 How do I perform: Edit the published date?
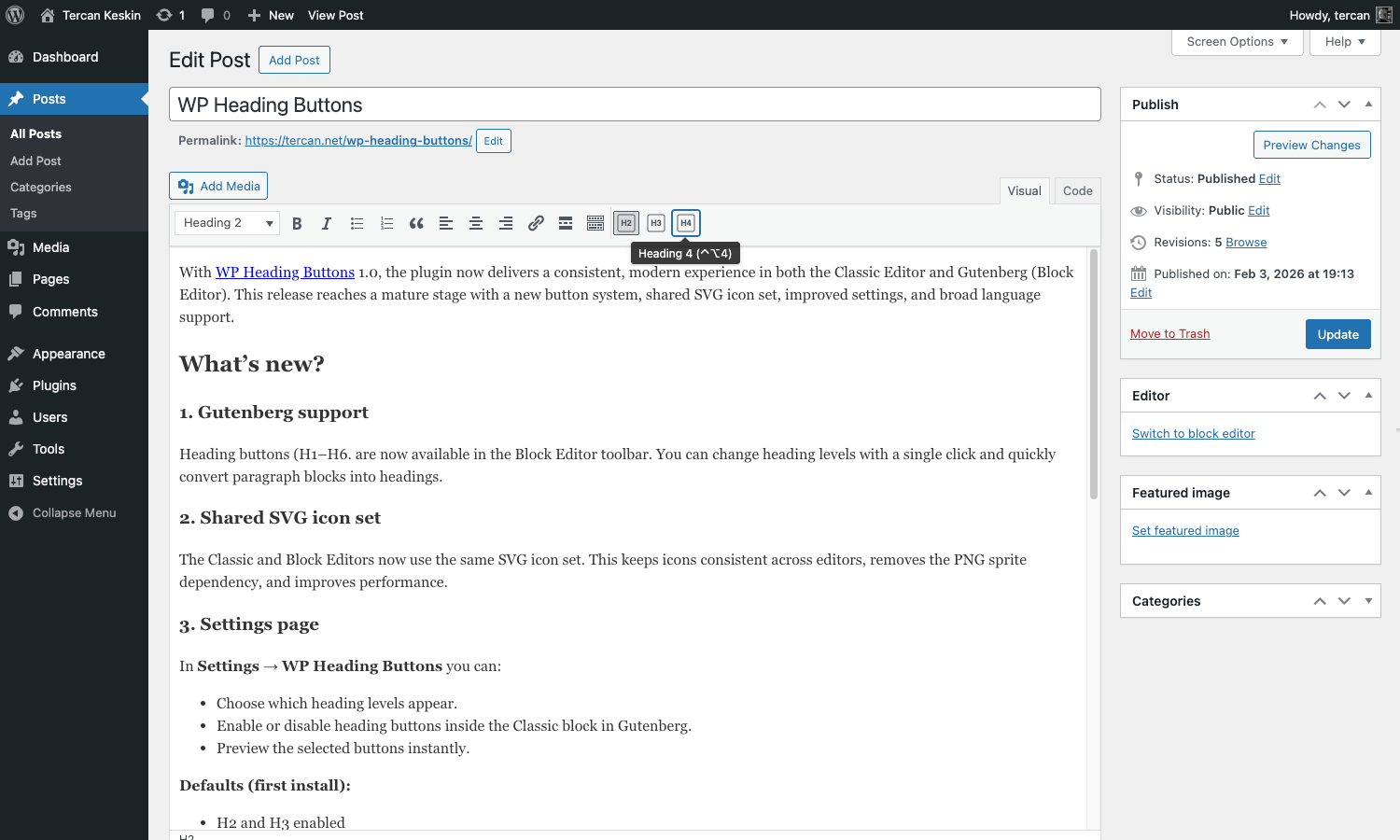click(x=1141, y=293)
